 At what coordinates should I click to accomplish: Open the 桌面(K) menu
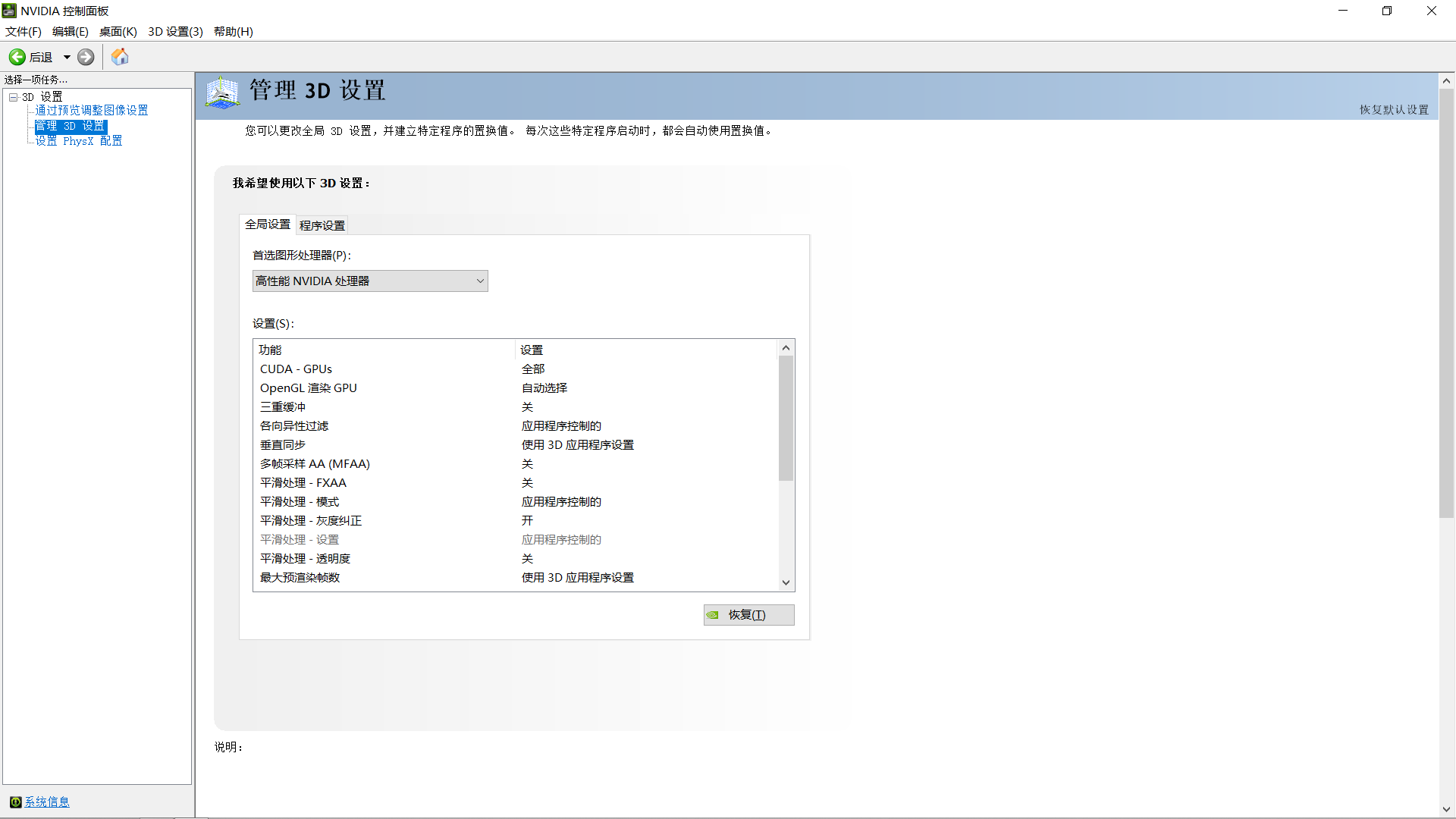(x=118, y=32)
